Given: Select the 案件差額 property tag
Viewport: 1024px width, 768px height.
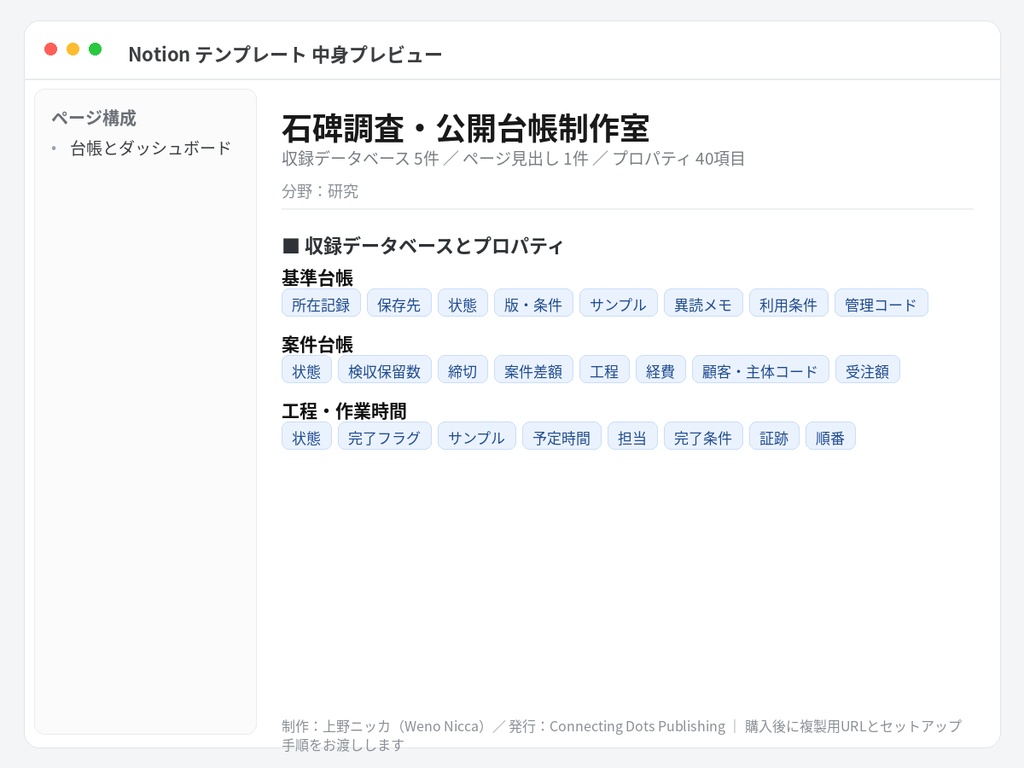Looking at the screenshot, I should point(533,370).
